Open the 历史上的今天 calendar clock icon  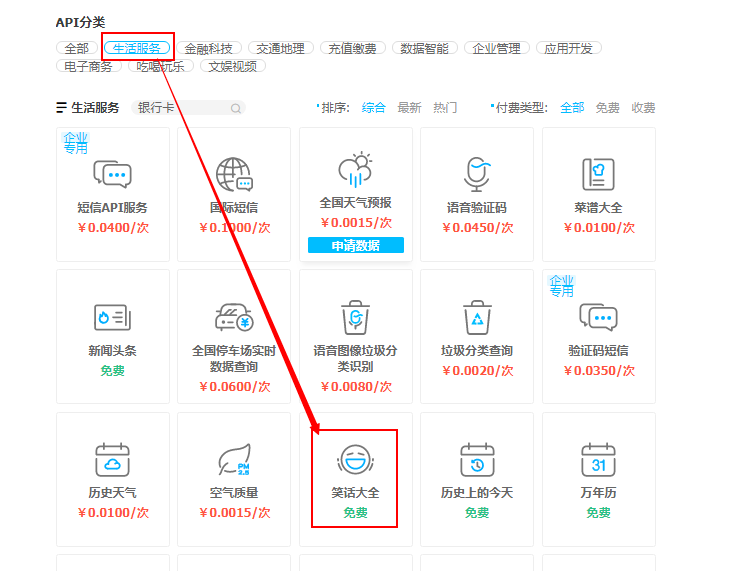pos(477,460)
